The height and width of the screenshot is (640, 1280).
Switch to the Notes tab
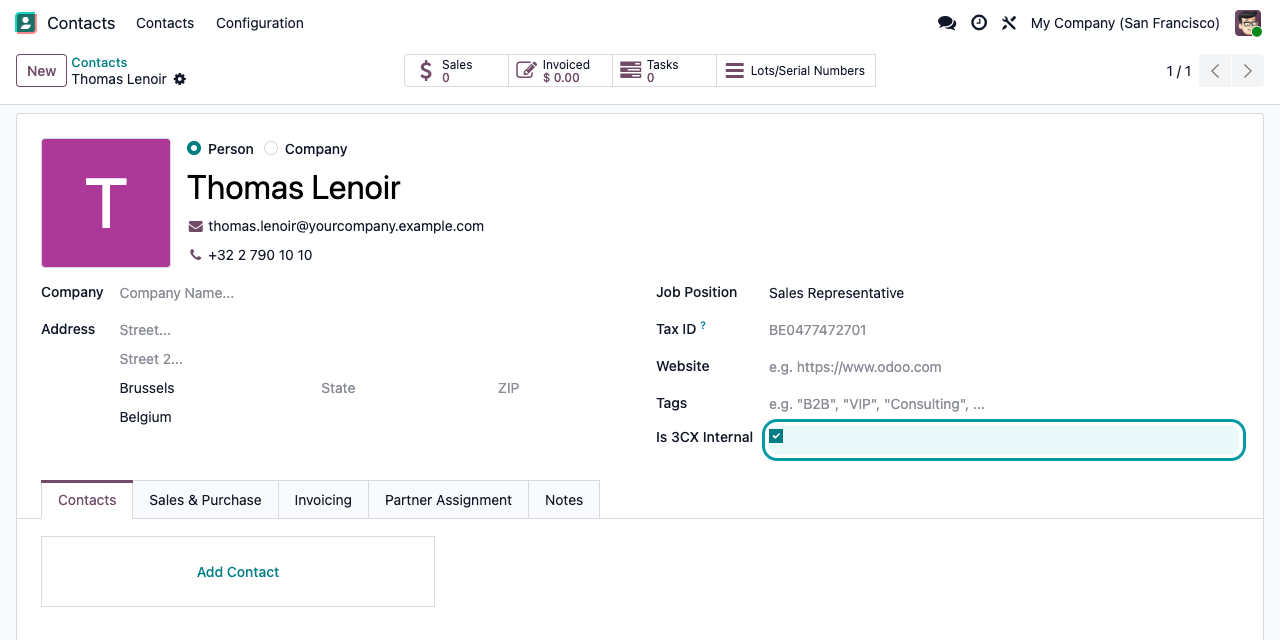(564, 500)
